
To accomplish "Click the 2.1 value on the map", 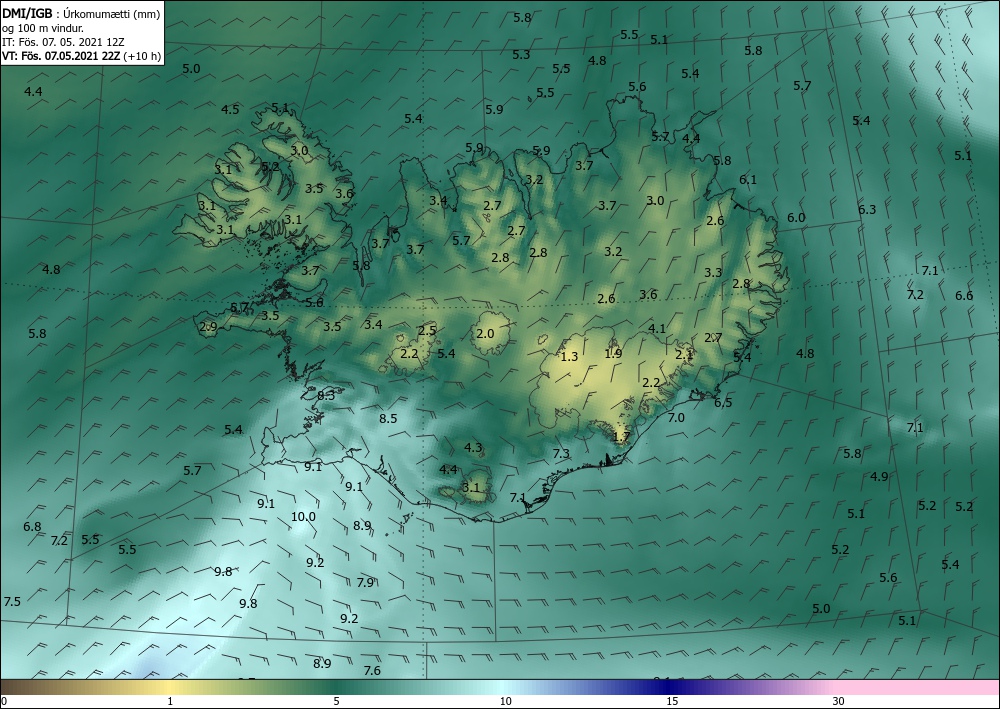I will 684,354.
